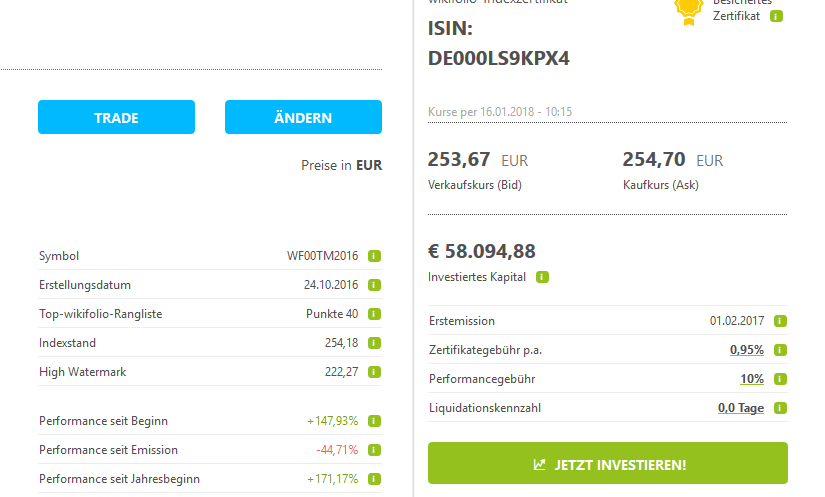Click info icon next to Zertifikategebühr p.a.

tap(780, 350)
